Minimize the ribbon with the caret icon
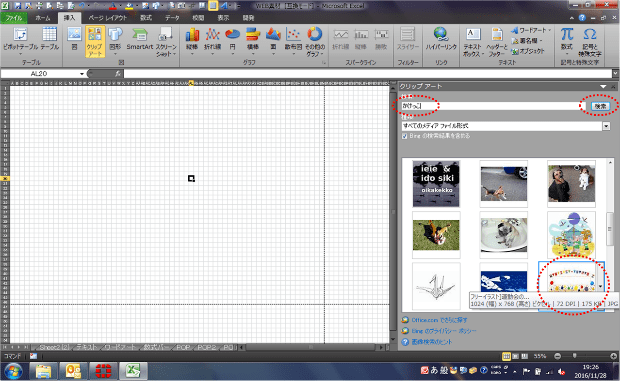620x381 pixels. pyautogui.click(x=572, y=18)
